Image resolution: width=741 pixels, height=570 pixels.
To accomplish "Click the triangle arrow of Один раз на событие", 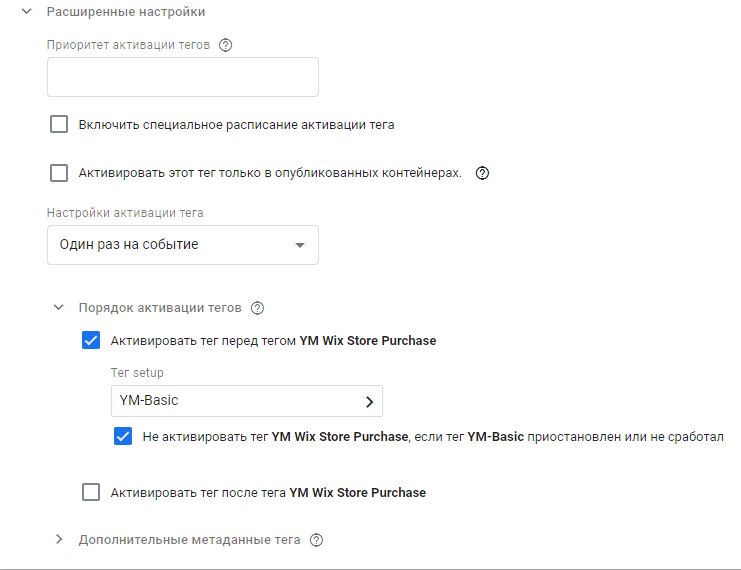I will (x=299, y=245).
